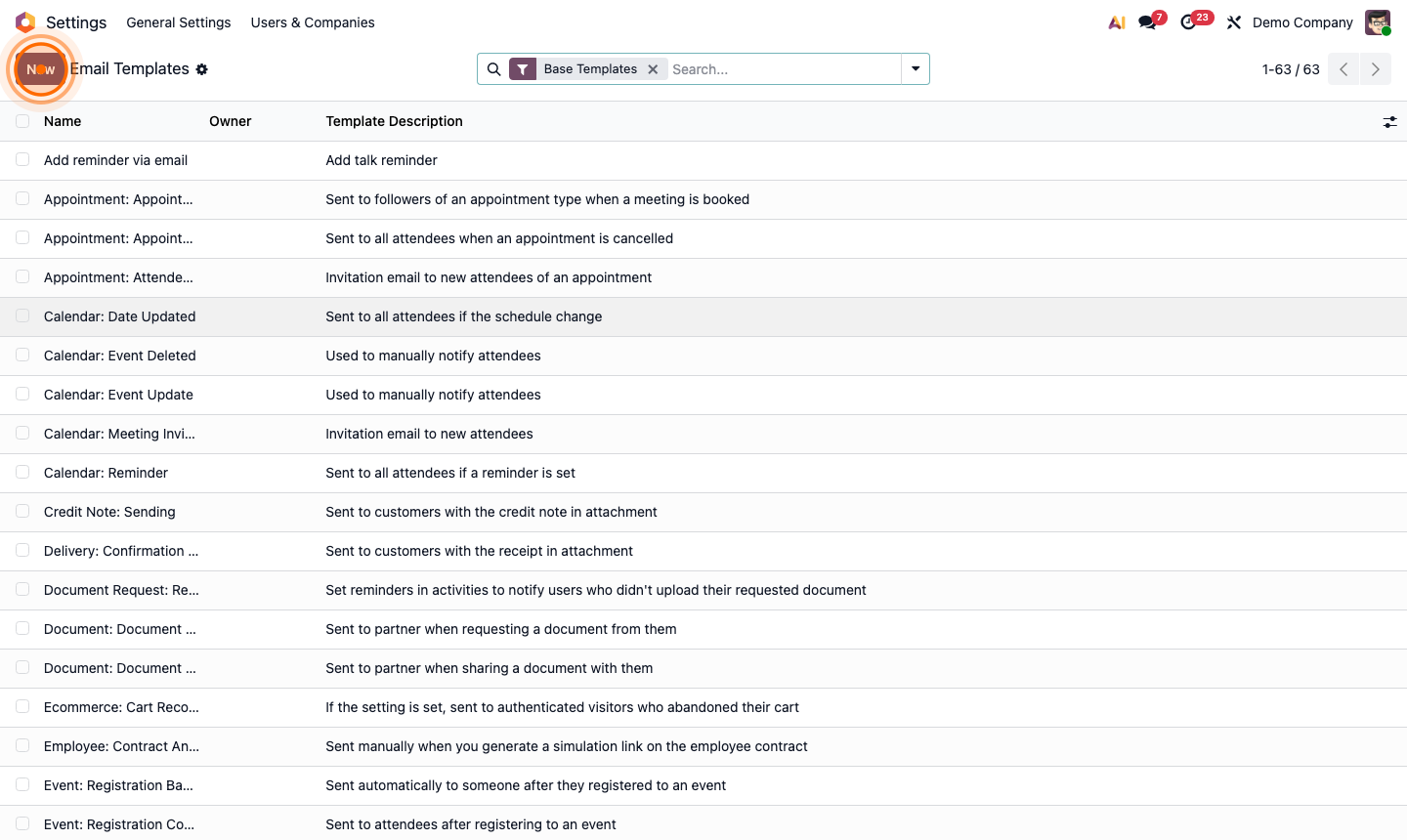1407x840 pixels.
Task: Open the developer tools wrench icon
Action: [1233, 21]
